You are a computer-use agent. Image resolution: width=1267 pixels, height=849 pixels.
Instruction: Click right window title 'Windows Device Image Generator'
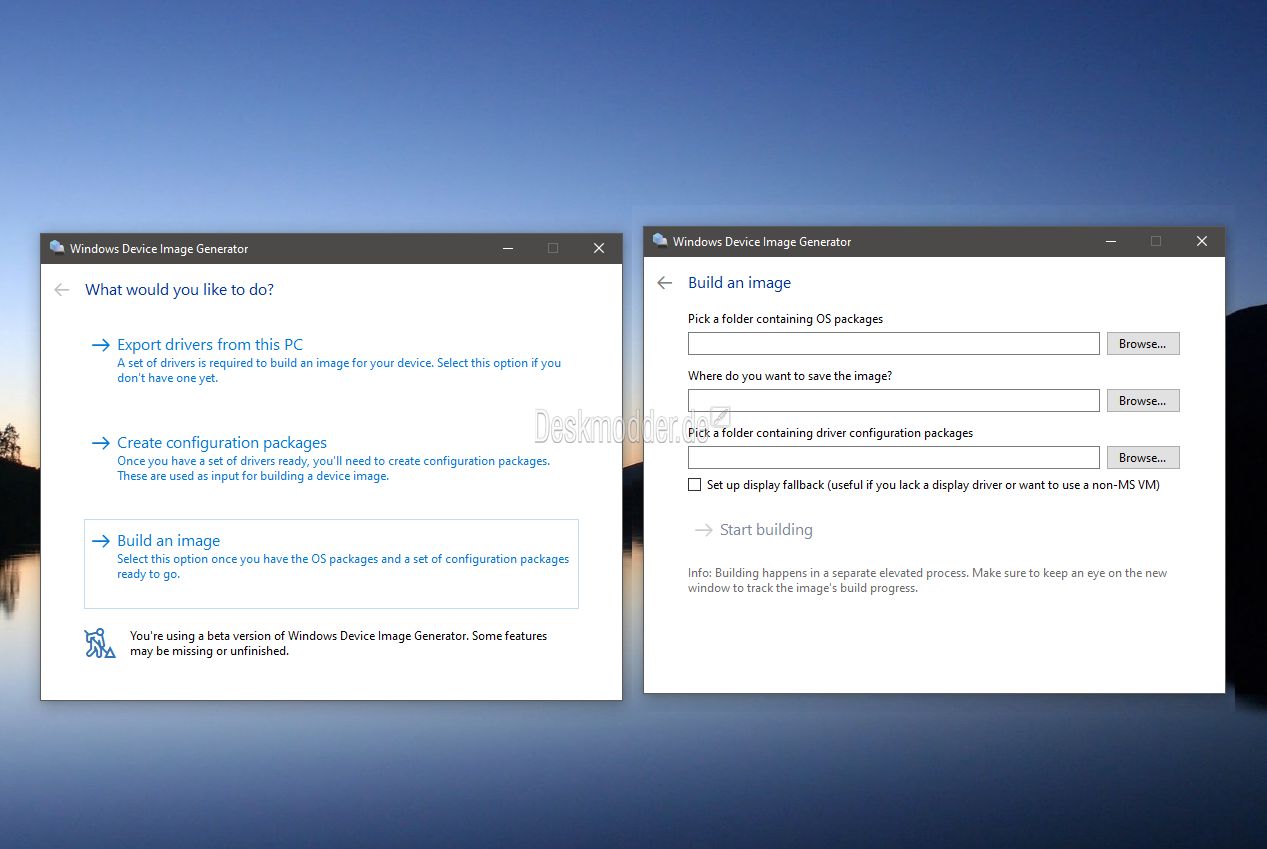pos(762,242)
